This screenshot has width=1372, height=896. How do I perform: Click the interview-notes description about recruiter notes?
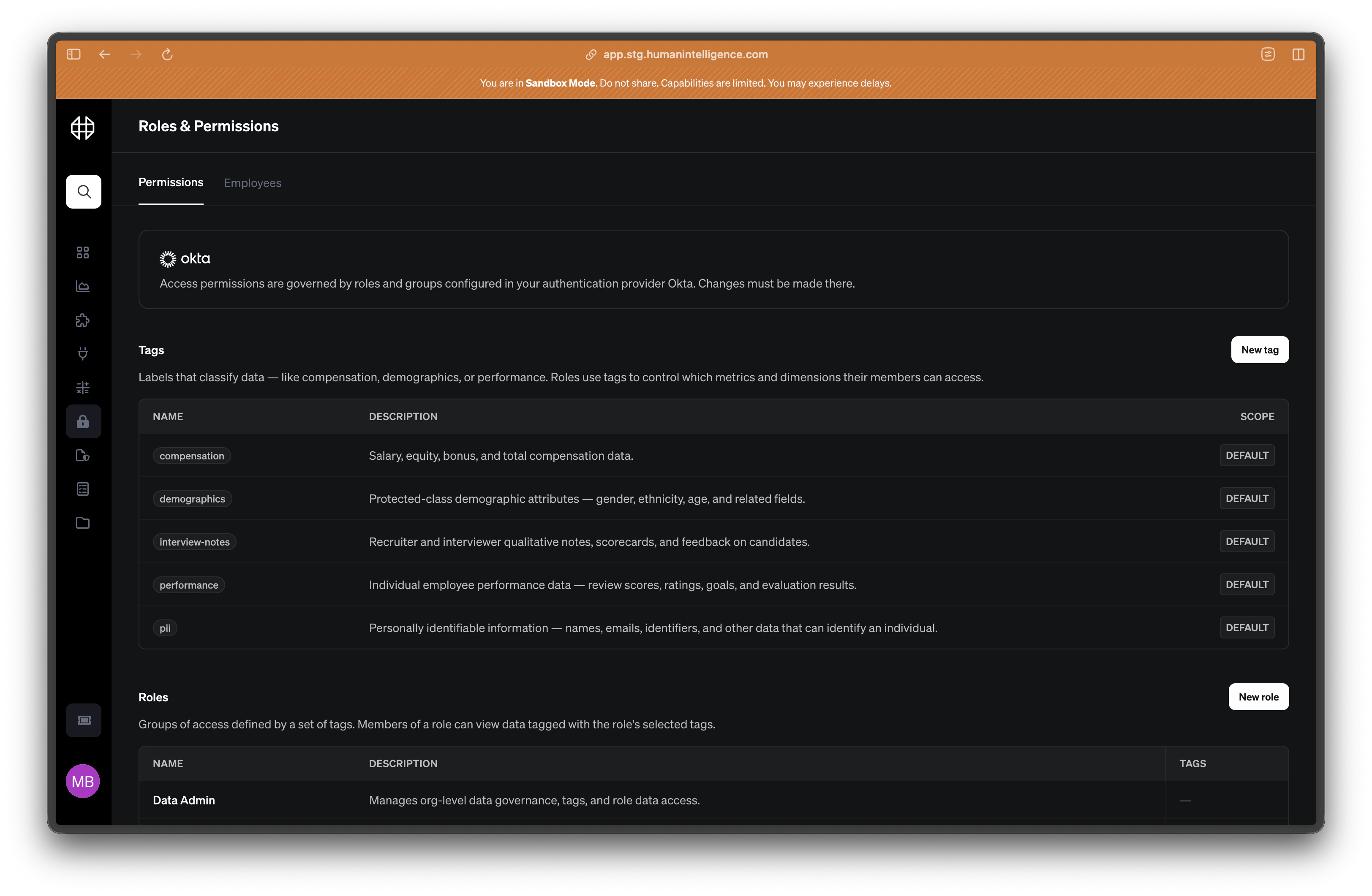(589, 542)
